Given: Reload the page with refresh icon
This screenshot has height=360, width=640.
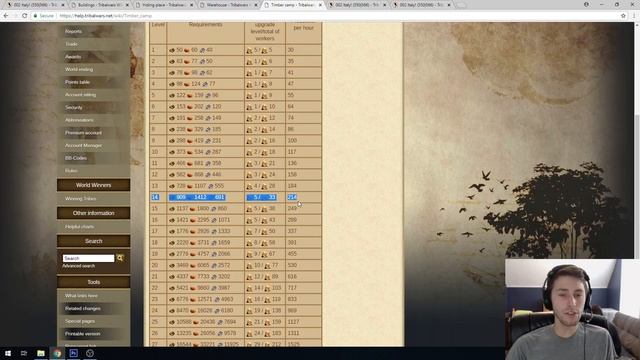Looking at the screenshot, I should pyautogui.click(x=24, y=16).
